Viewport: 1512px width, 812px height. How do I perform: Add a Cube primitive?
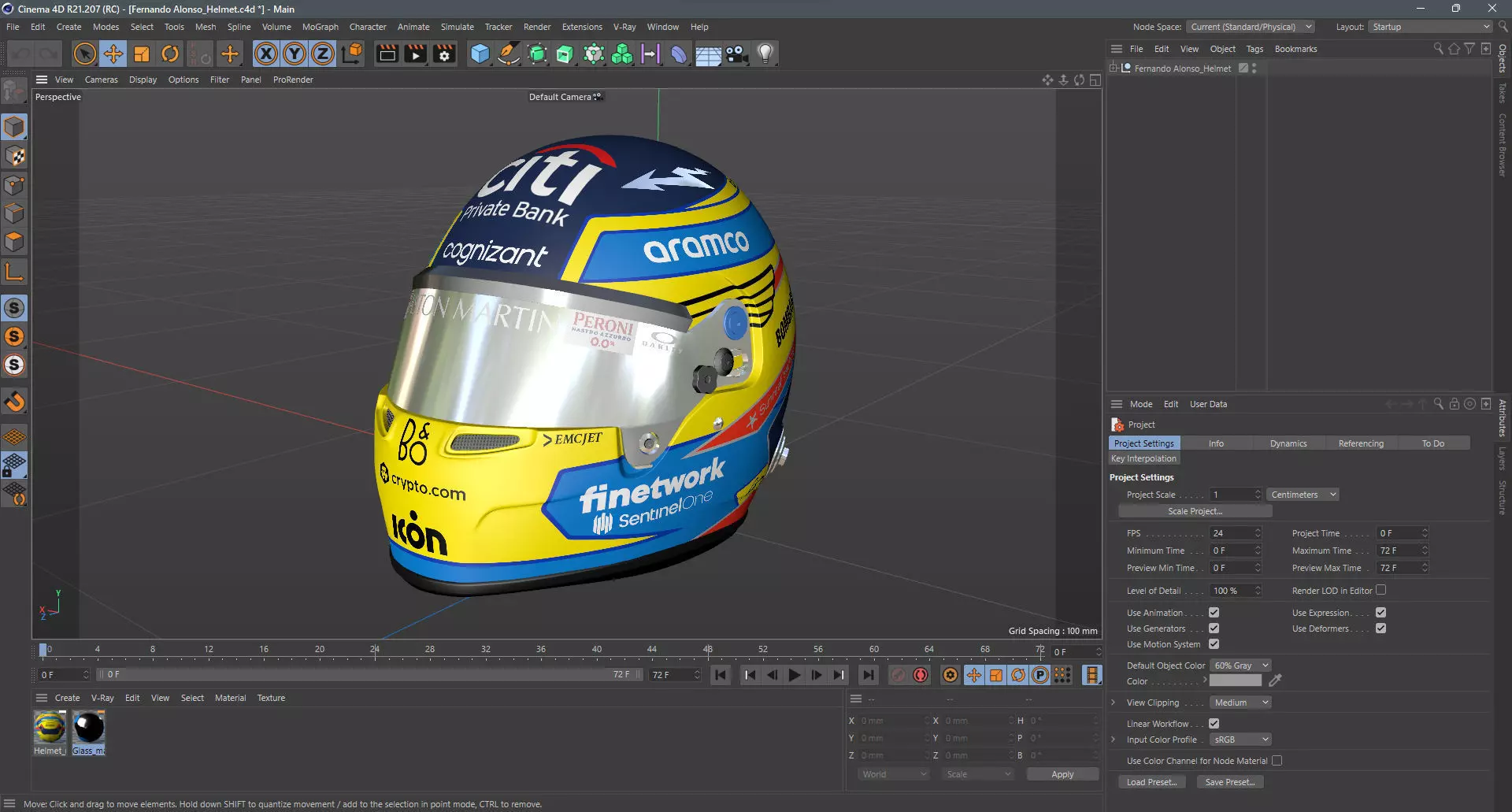480,54
